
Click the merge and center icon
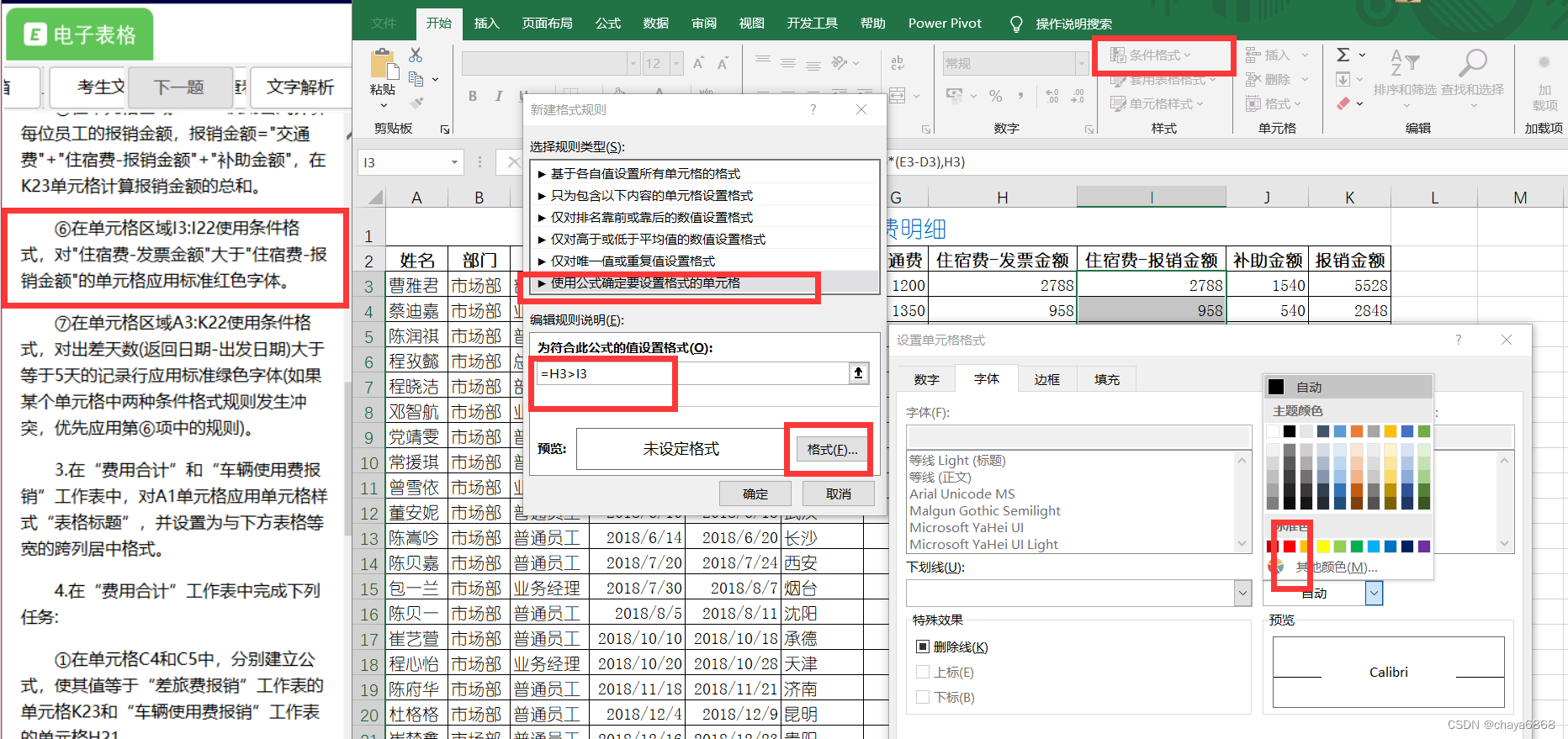[x=898, y=95]
